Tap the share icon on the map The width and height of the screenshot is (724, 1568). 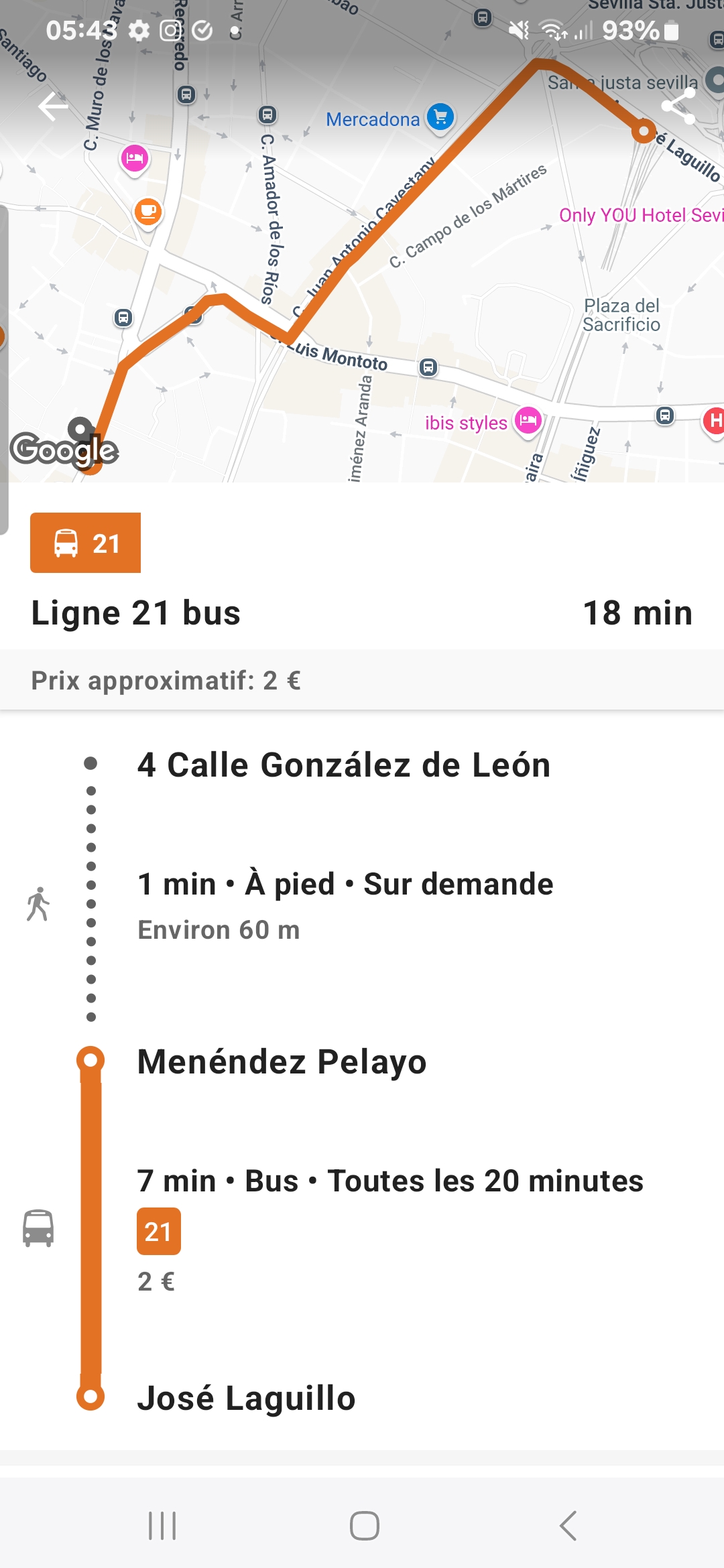[x=678, y=107]
